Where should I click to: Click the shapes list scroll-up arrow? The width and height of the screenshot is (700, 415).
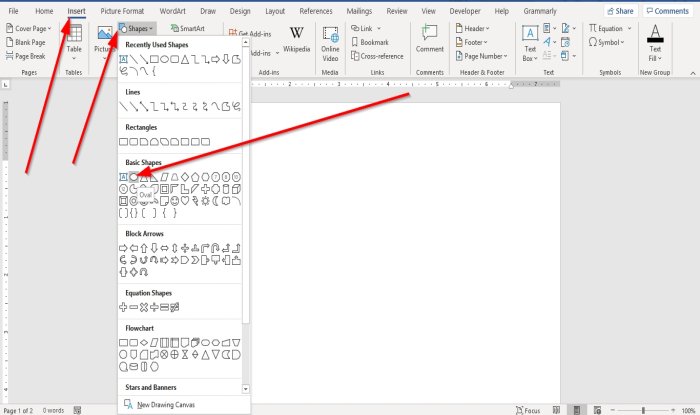coord(246,42)
